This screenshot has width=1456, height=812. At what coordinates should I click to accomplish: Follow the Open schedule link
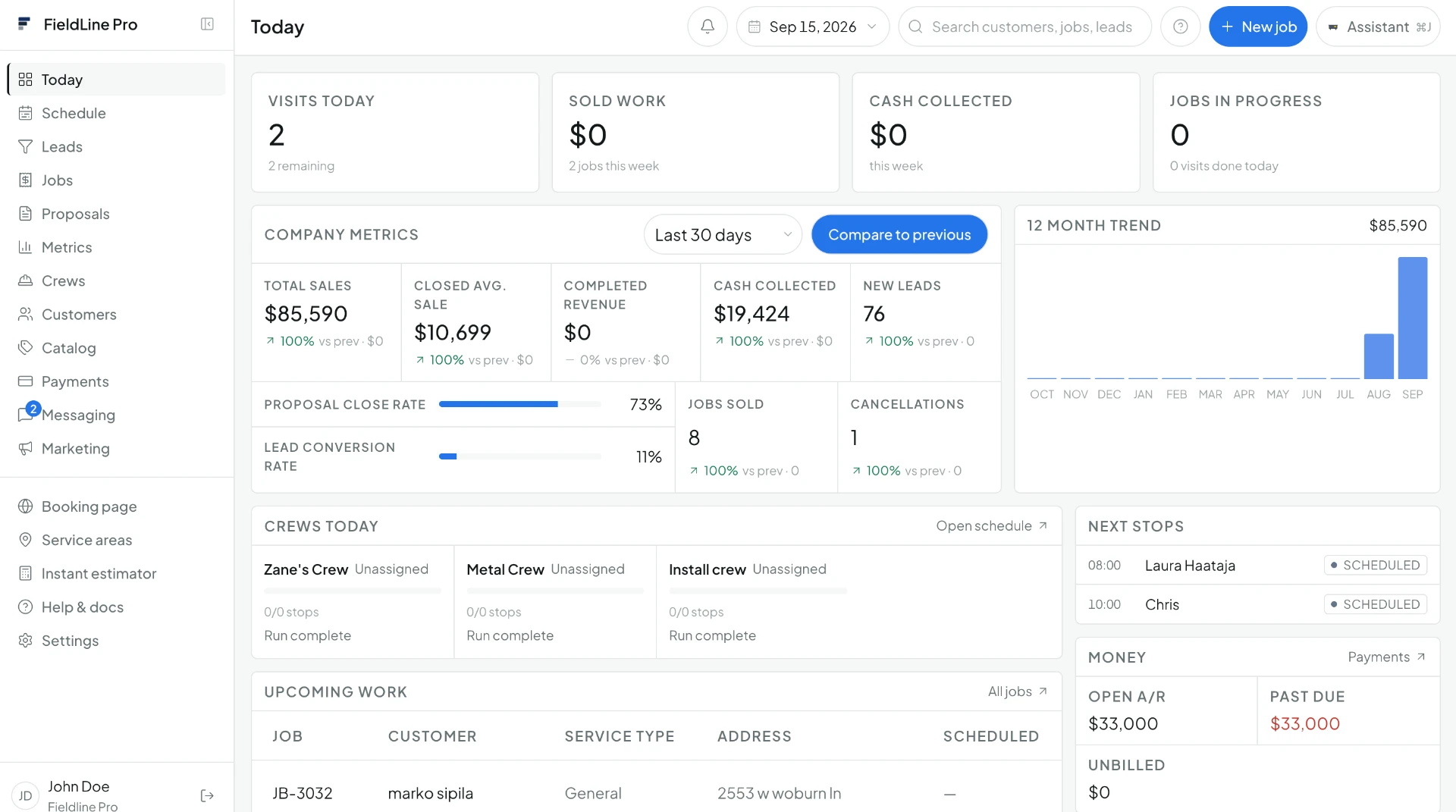(x=991, y=526)
